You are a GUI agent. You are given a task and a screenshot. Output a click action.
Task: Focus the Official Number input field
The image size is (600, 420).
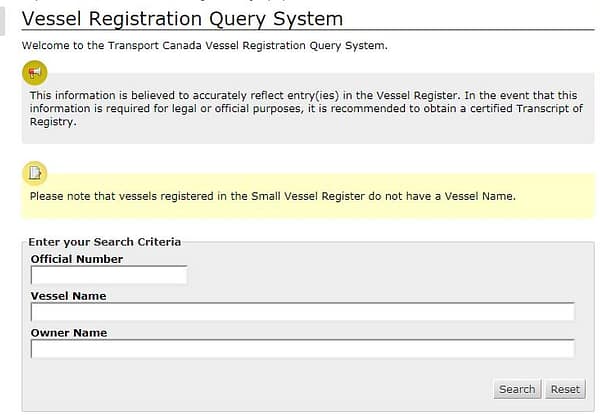tap(109, 275)
